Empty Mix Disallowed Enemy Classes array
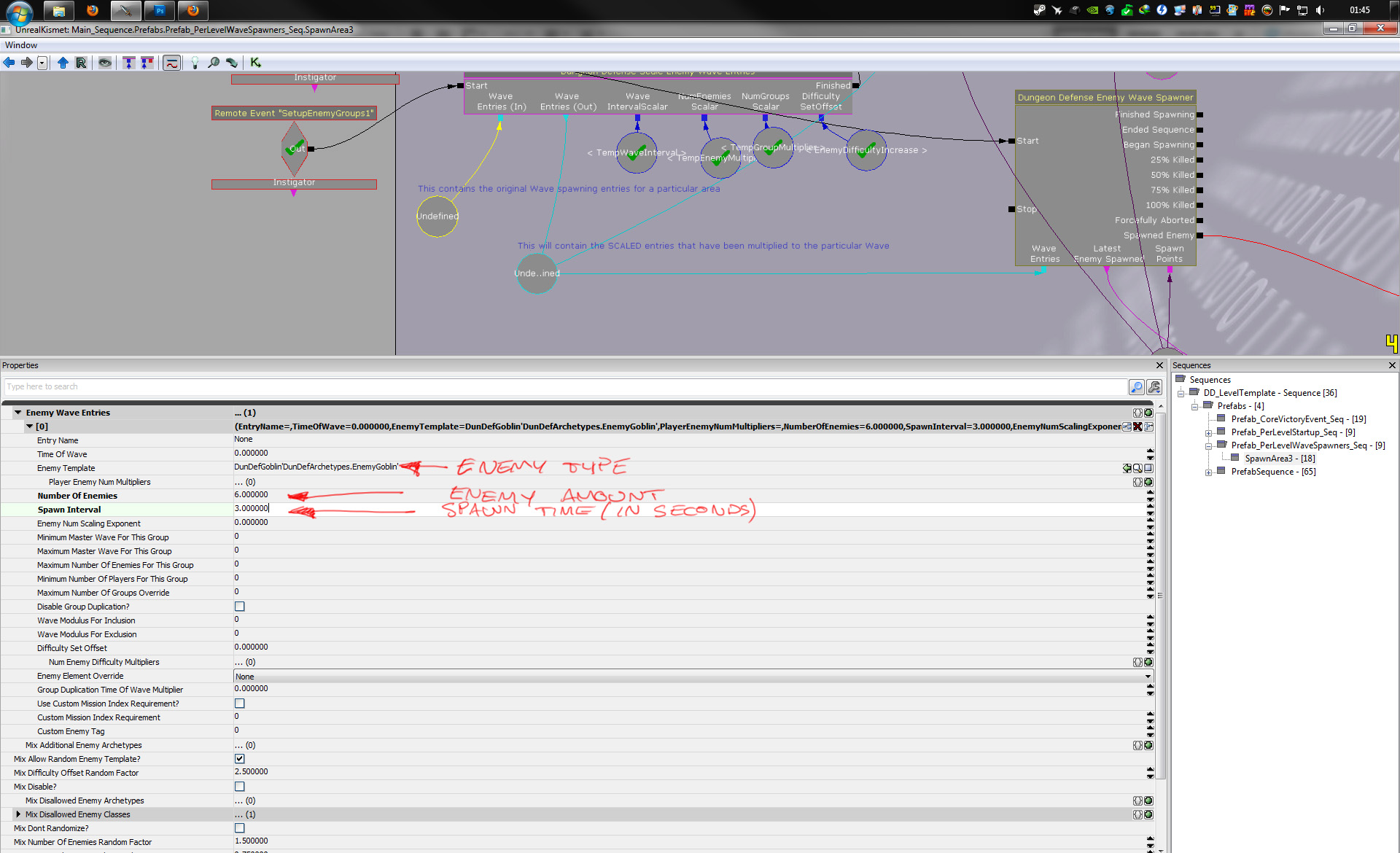Image resolution: width=1400 pixels, height=853 pixels. tap(1137, 814)
